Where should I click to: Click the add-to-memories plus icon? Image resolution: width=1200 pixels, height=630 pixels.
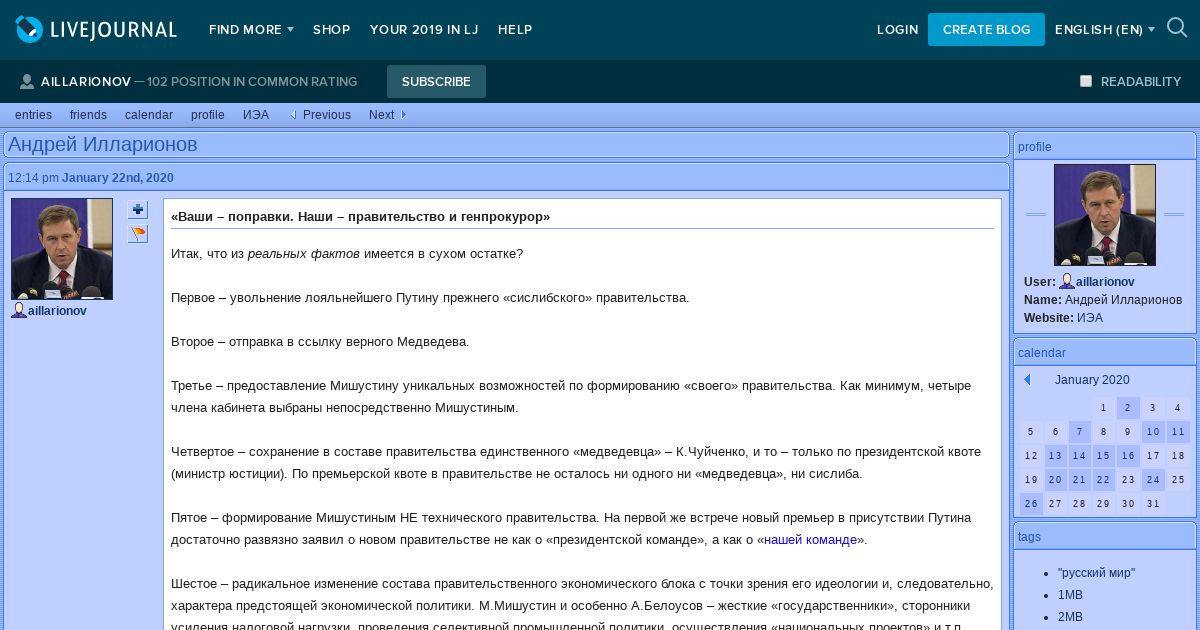coord(137,210)
